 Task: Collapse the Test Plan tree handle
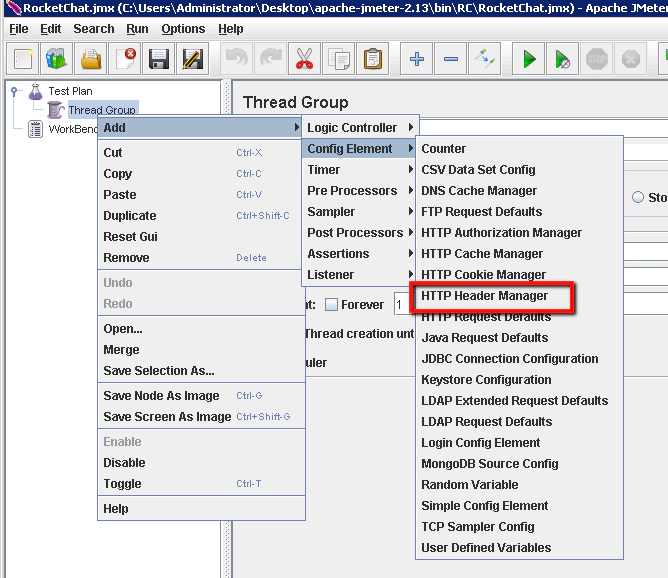tap(15, 91)
